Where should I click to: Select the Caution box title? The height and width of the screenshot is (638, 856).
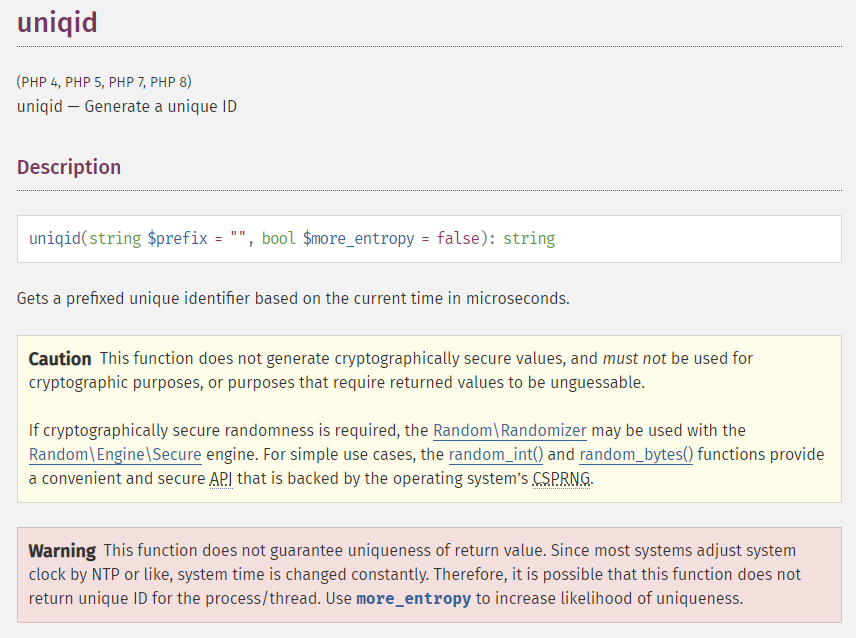pyautogui.click(x=60, y=358)
